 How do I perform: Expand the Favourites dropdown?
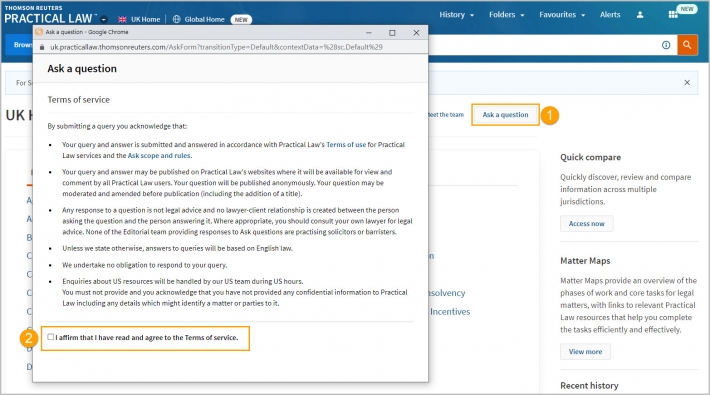(562, 14)
